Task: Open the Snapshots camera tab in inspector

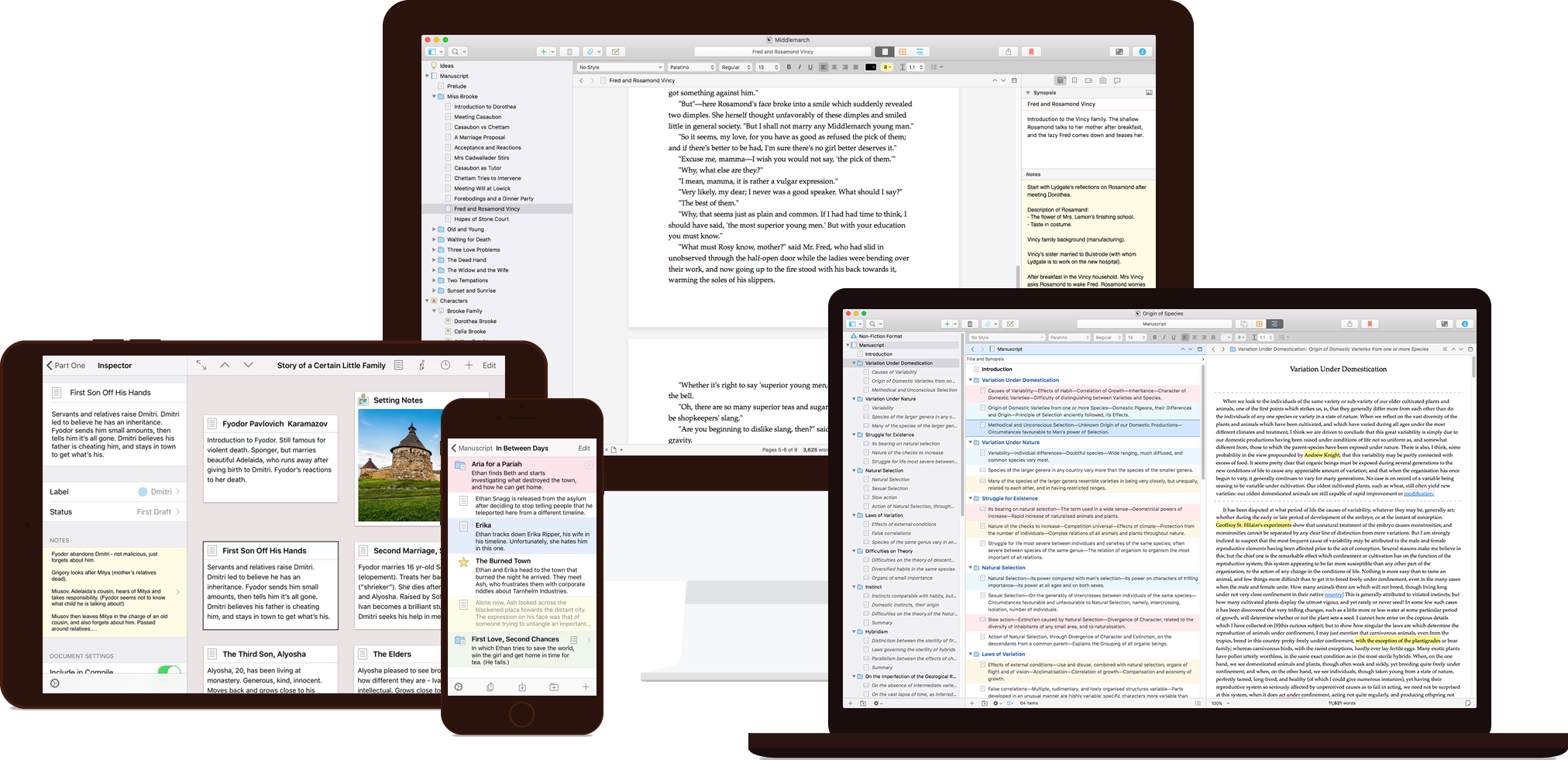Action: coord(1102,81)
